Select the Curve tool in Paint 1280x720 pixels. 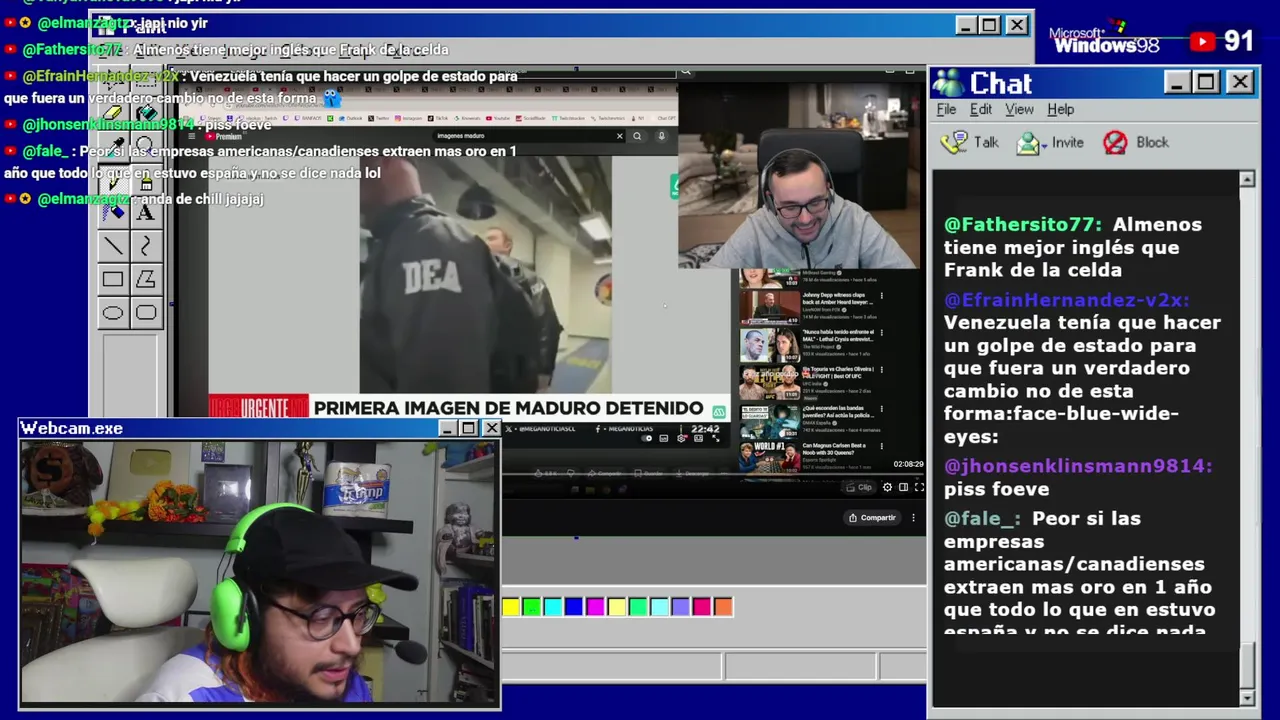coord(147,246)
